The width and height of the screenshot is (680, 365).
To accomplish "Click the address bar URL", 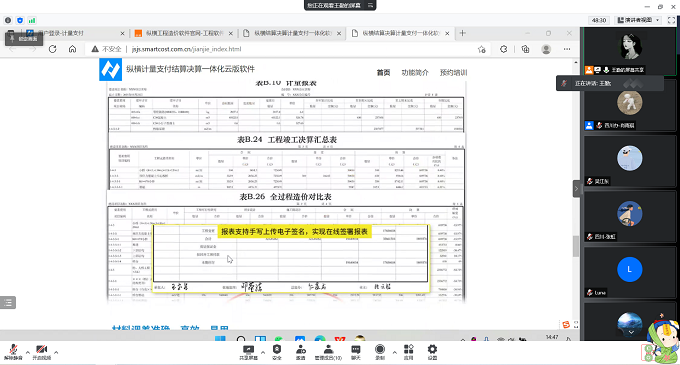I will [x=186, y=49].
